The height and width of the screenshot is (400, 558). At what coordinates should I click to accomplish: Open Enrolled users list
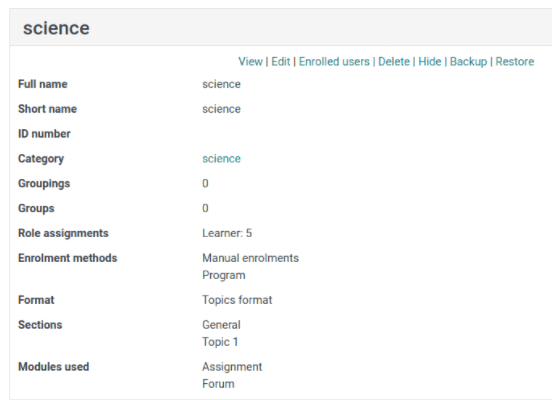point(334,62)
